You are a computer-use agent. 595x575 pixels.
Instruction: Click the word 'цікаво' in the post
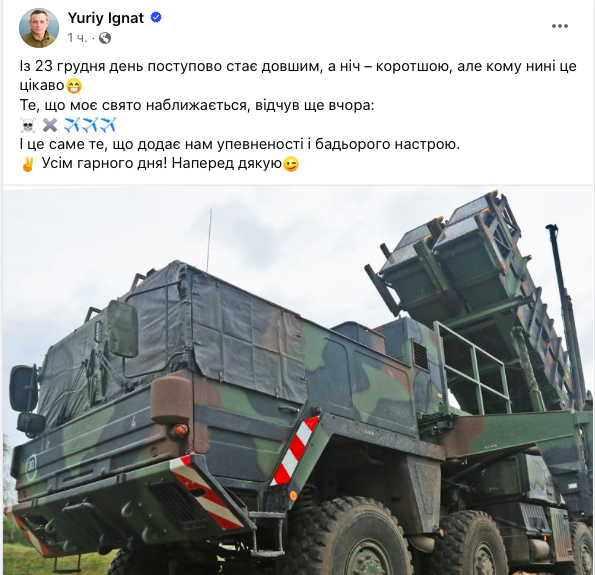point(42,86)
